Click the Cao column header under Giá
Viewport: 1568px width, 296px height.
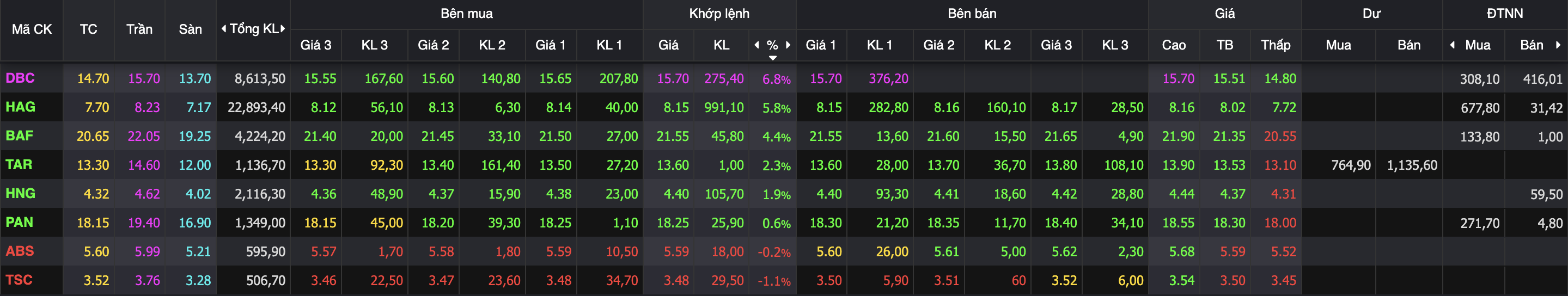1174,45
